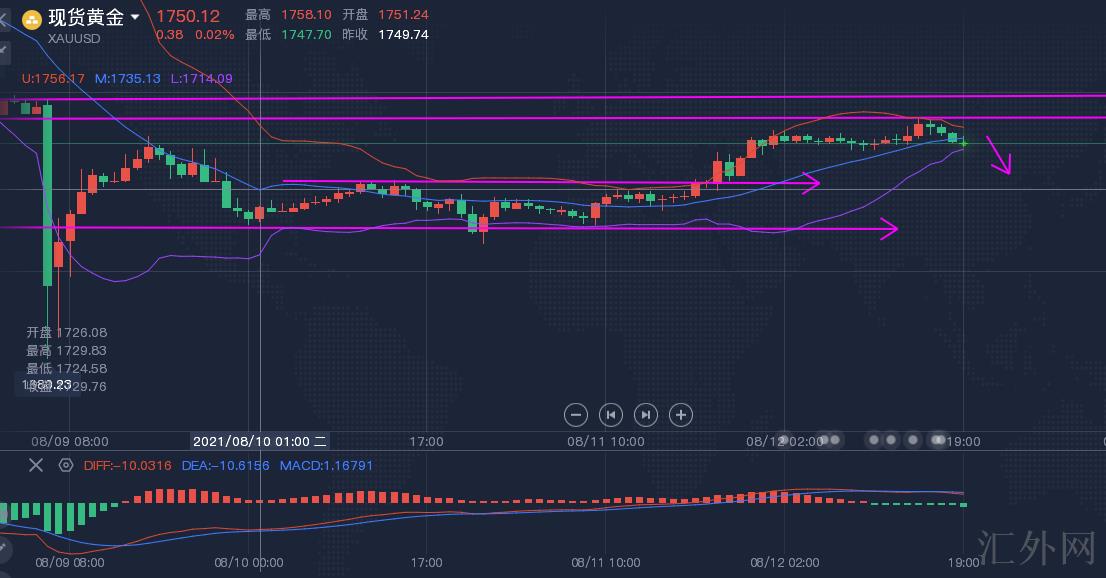1106x578 pixels.
Task: Select Bollinger middle band label M:1735.13
Action: pyautogui.click(x=128, y=78)
